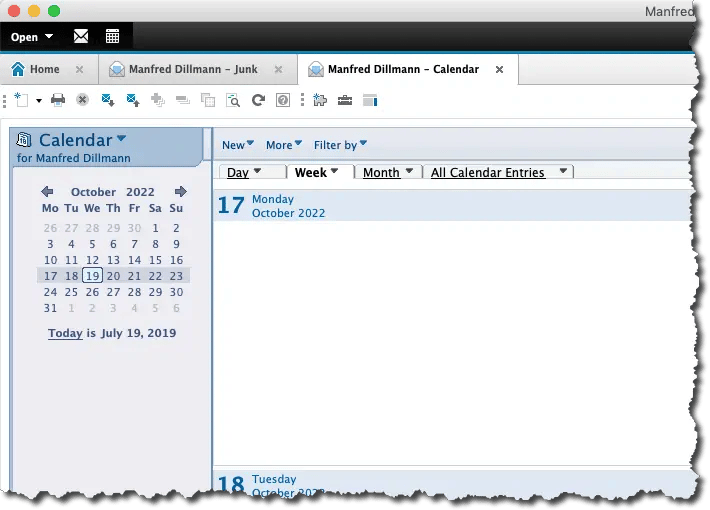The image size is (710, 510).
Task: Click the Monday 17 October 2022 header
Action: tap(453, 206)
